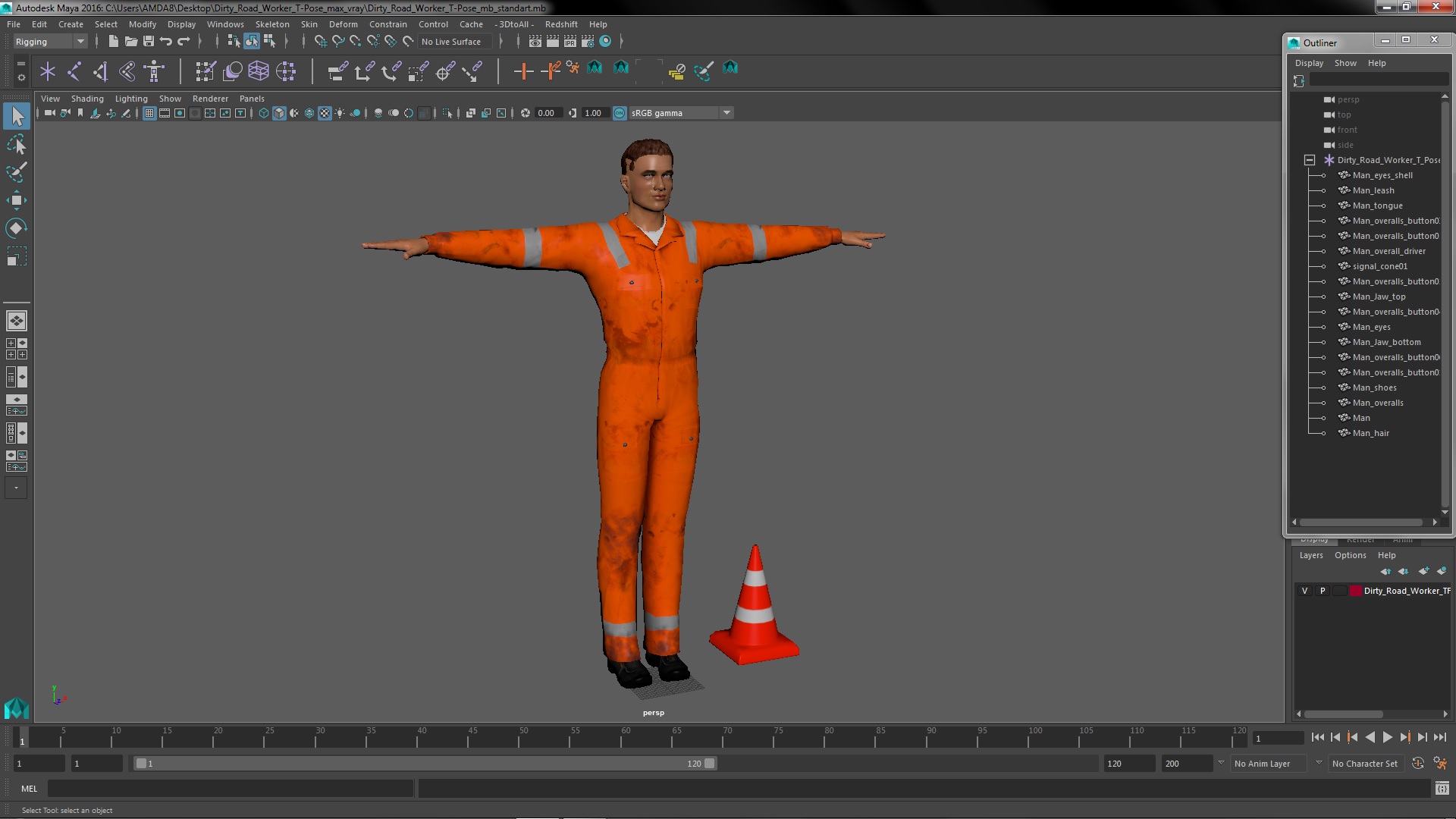The width and height of the screenshot is (1456, 819).
Task: Click the Undo arrow icon
Action: [x=166, y=42]
